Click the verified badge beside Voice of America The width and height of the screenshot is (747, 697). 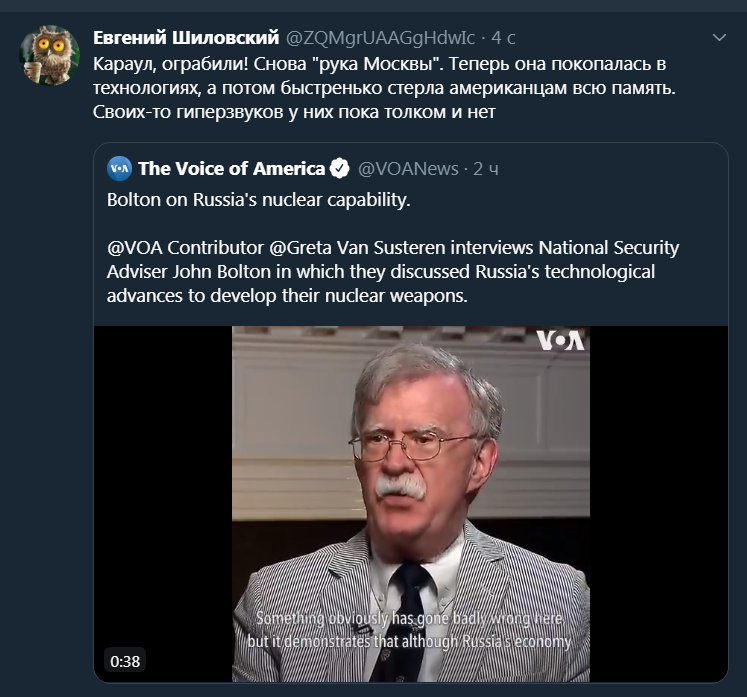(x=340, y=168)
